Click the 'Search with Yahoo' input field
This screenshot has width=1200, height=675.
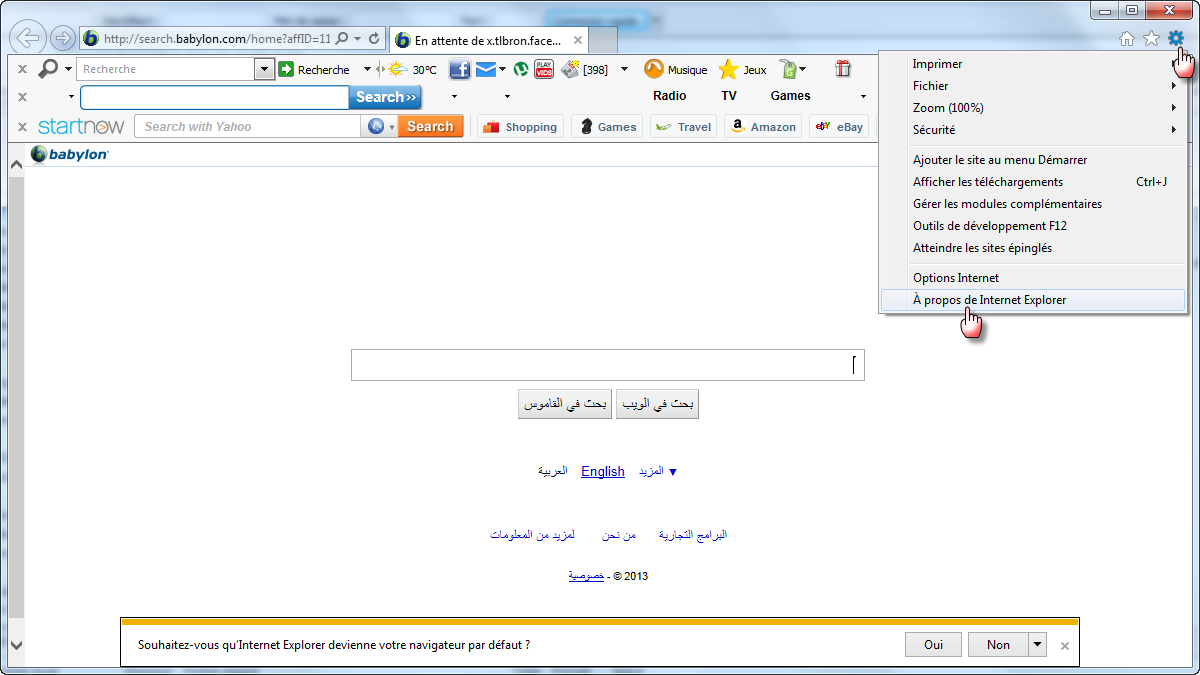click(x=250, y=126)
